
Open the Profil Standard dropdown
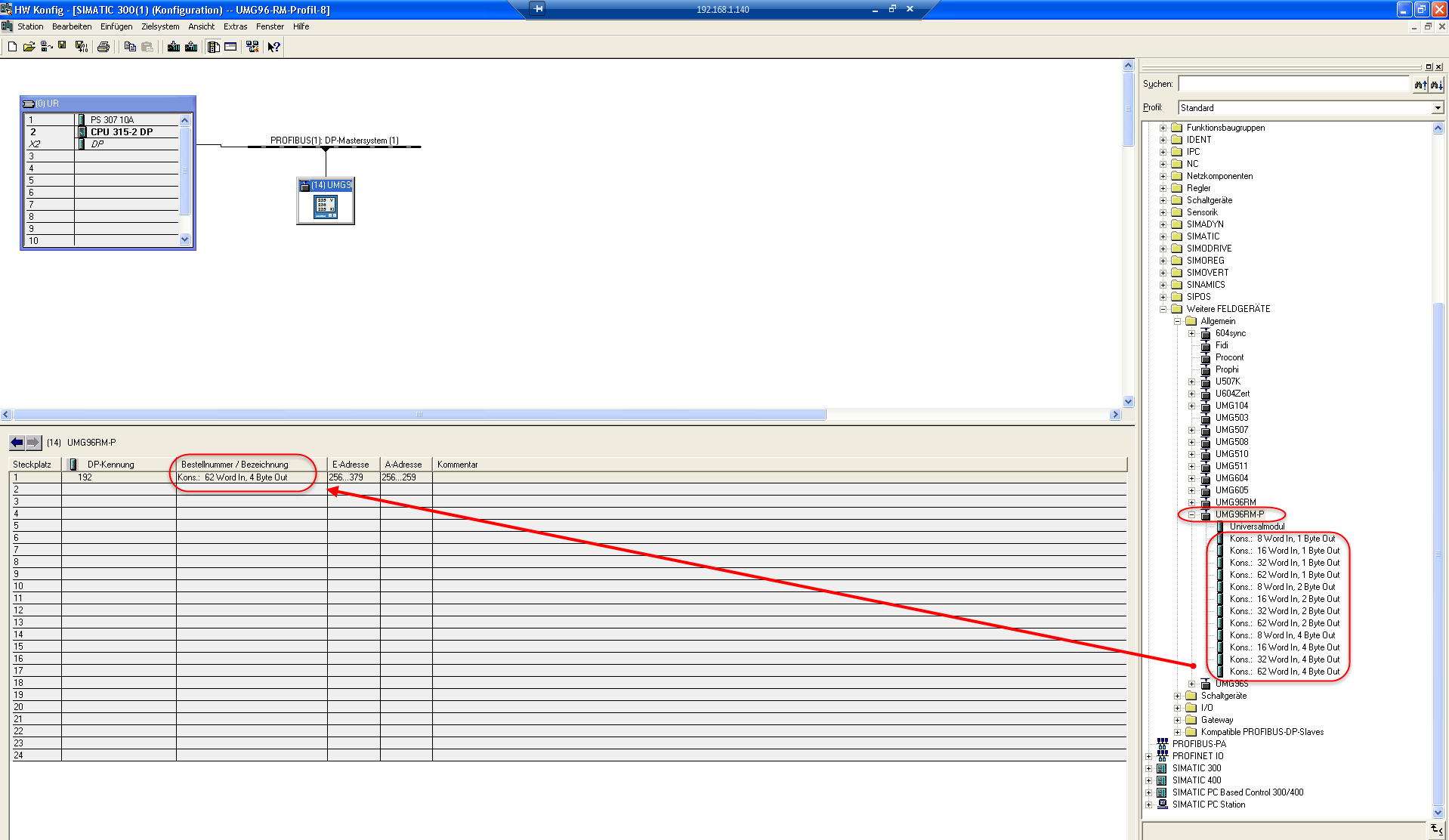pos(1437,108)
